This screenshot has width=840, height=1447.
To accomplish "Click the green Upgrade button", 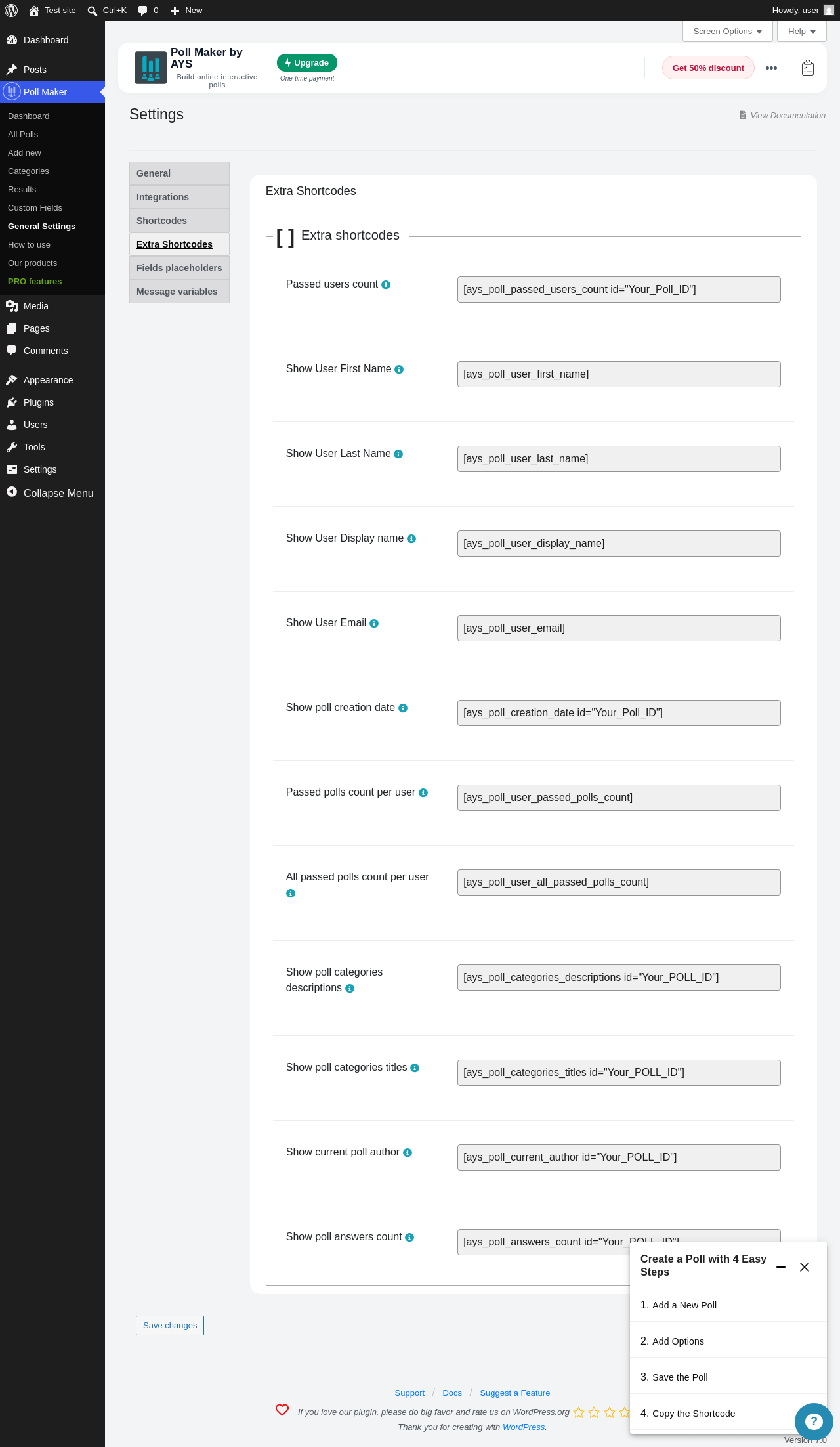I will [307, 63].
